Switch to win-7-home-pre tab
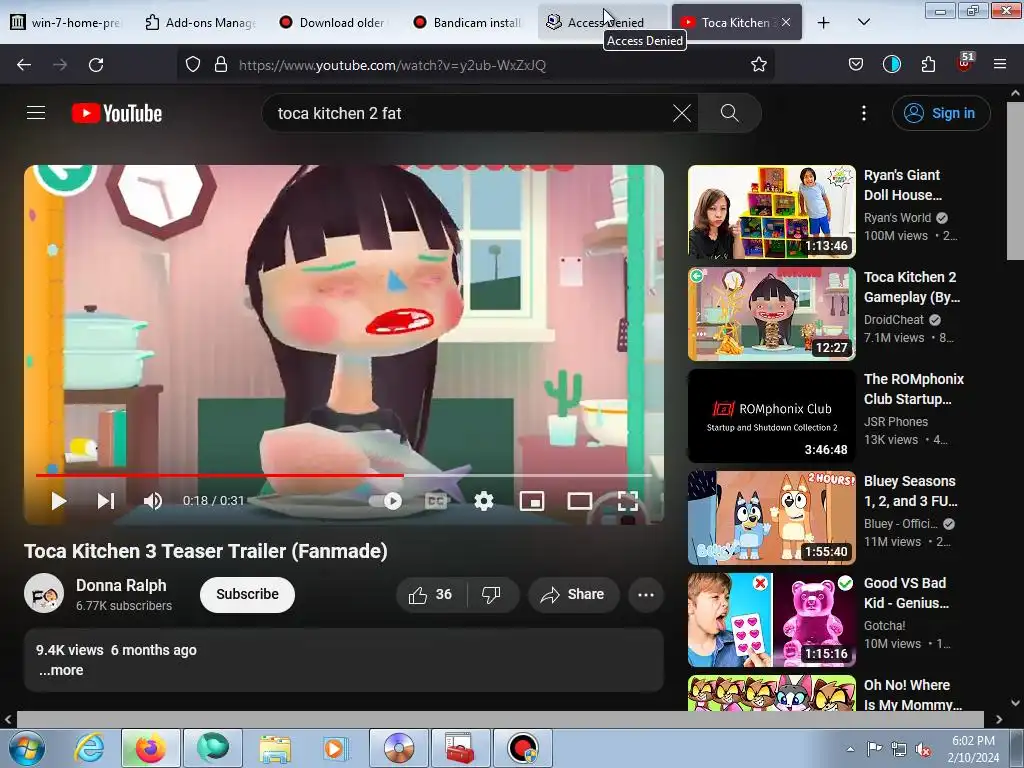 tap(67, 22)
